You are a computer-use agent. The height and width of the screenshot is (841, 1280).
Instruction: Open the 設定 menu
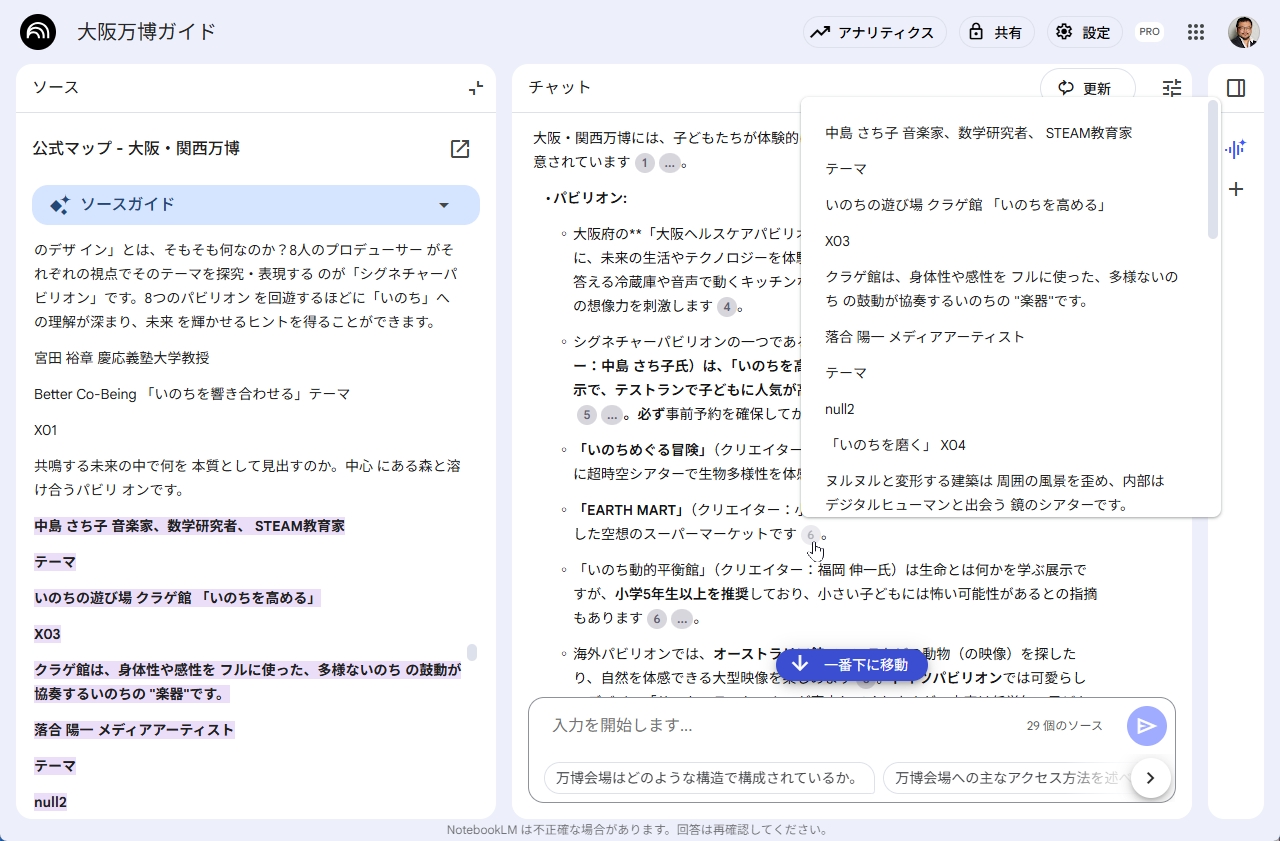(1084, 32)
